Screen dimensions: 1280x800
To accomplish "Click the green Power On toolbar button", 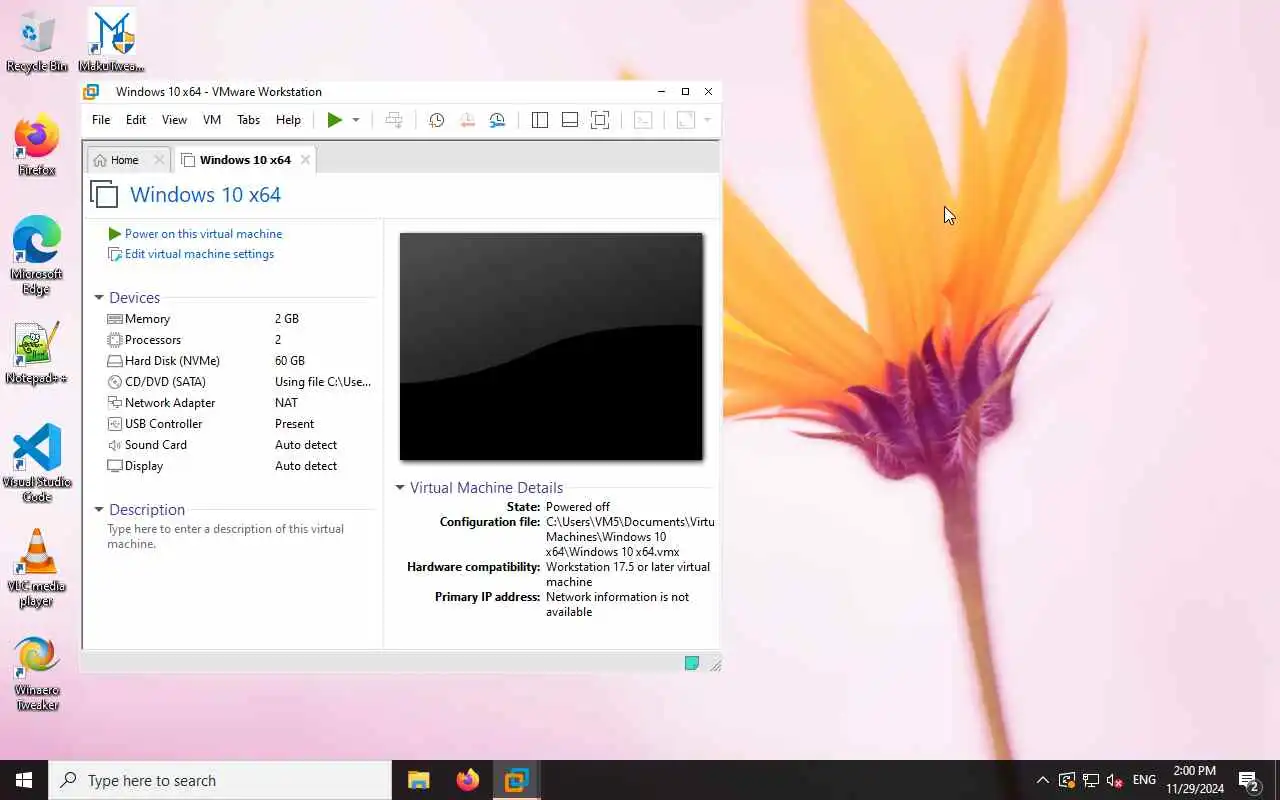I will pos(335,120).
